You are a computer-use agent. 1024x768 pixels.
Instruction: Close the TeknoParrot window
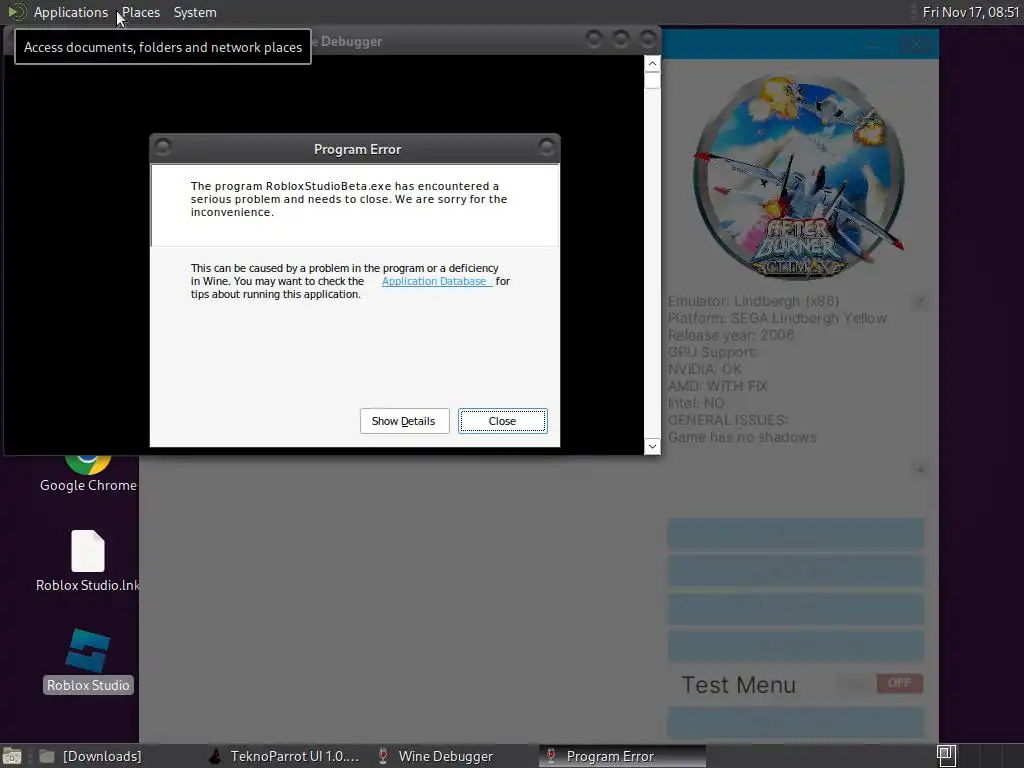pos(916,44)
